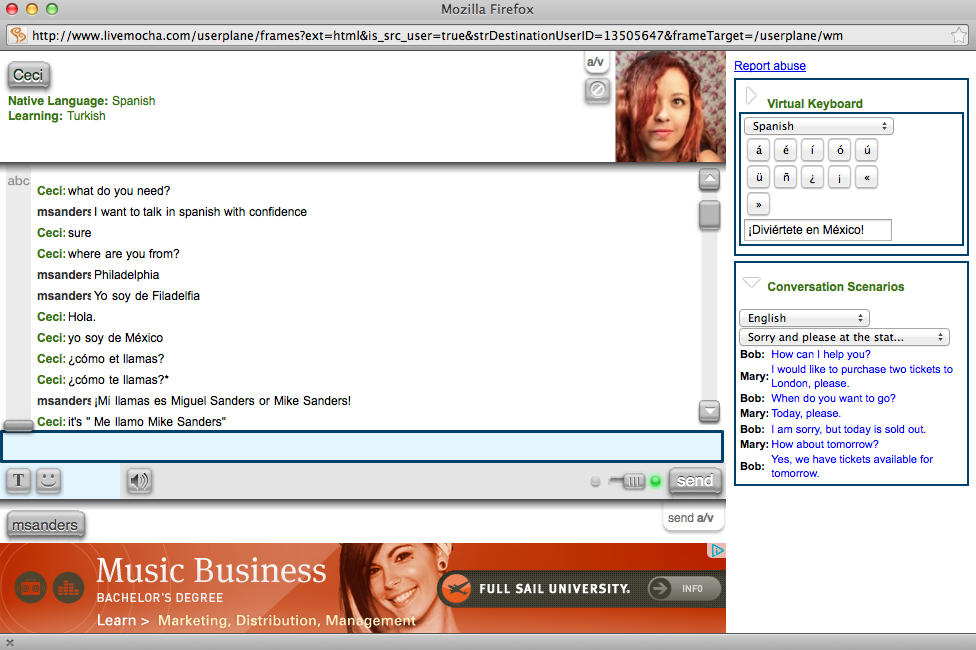Viewport: 976px width, 650px height.
Task: Collapse the Conversation Scenarios panel
Action: [x=752, y=284]
